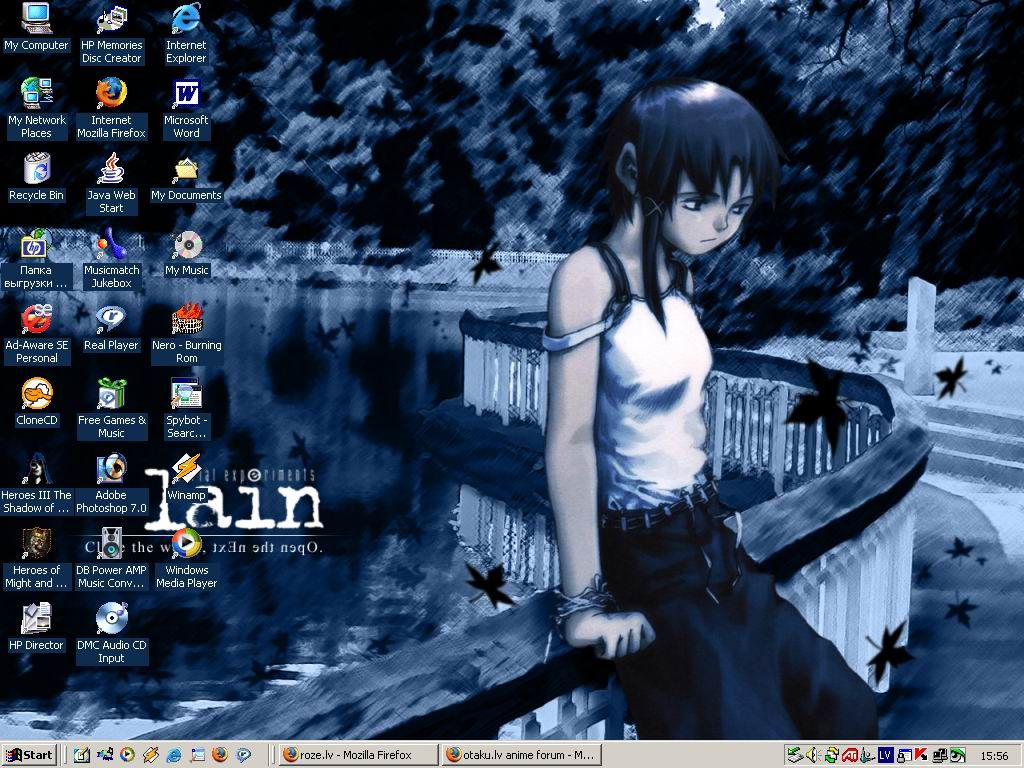Open Java Web Start shortcut

[x=111, y=184]
